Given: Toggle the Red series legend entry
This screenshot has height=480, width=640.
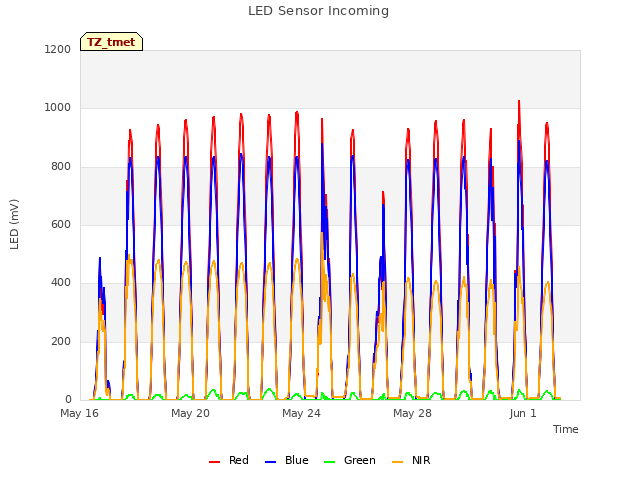Looking at the screenshot, I should (x=229, y=460).
